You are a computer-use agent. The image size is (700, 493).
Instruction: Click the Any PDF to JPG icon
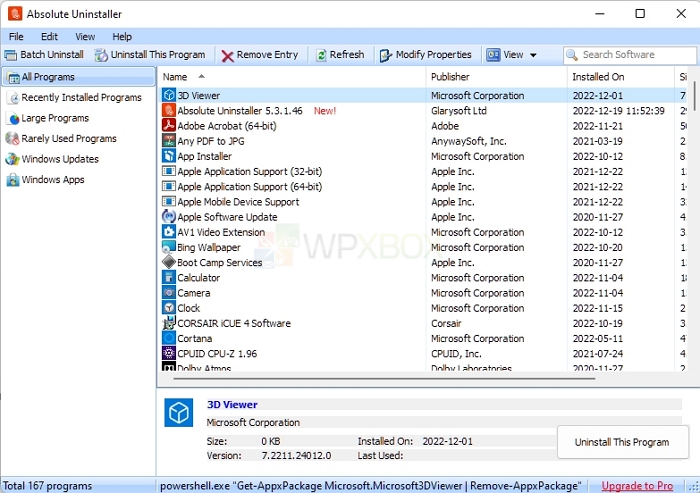coord(169,141)
